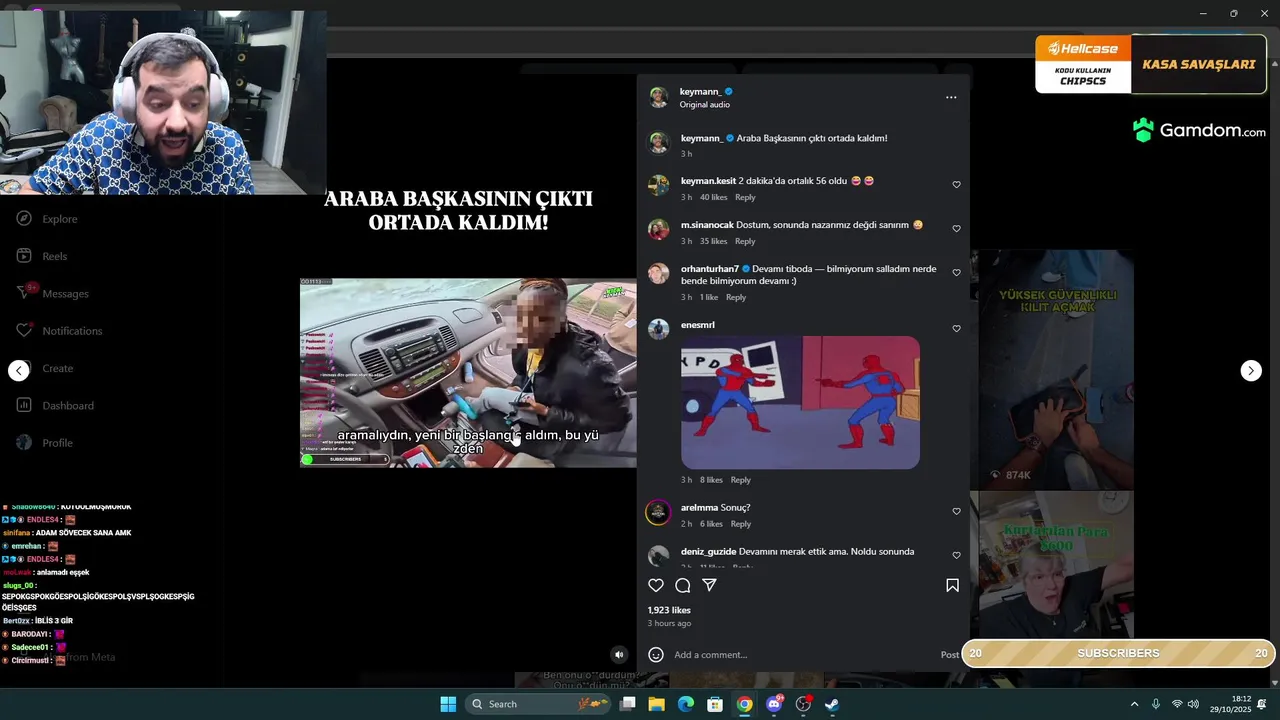The image size is (1280, 720).
Task: Click the 1,923 likes count
Action: click(669, 610)
